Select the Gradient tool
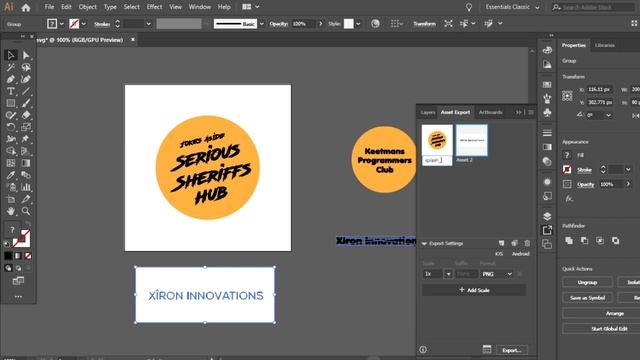Image resolution: width=640 pixels, height=360 pixels. pos(26,163)
